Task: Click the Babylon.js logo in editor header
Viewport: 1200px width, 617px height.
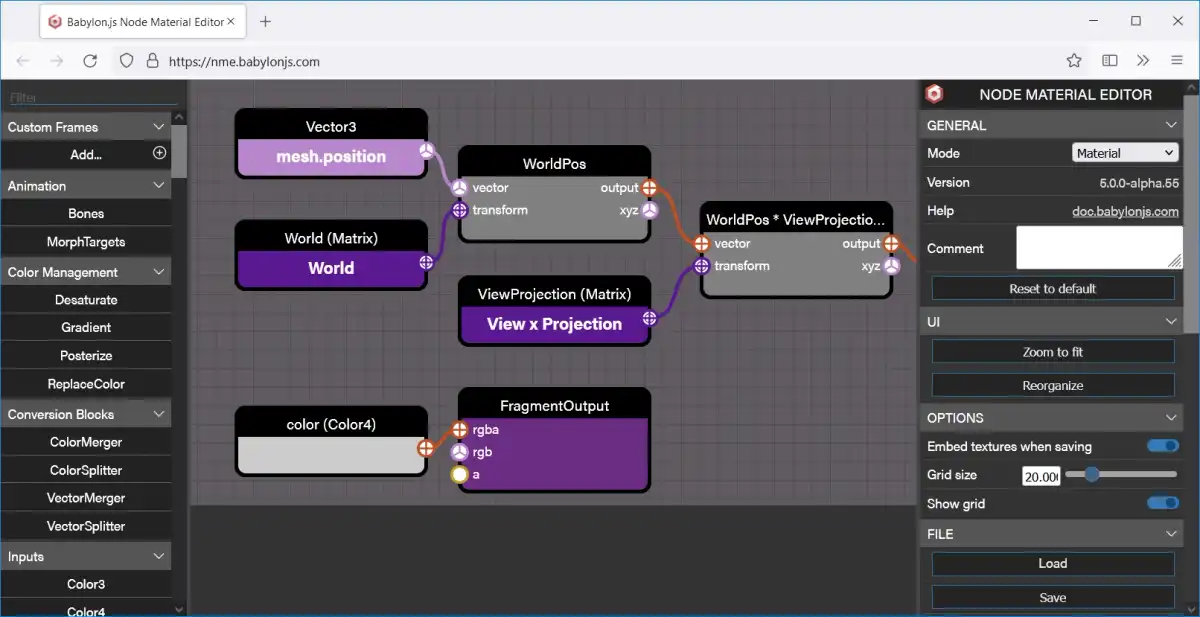Action: coord(934,94)
